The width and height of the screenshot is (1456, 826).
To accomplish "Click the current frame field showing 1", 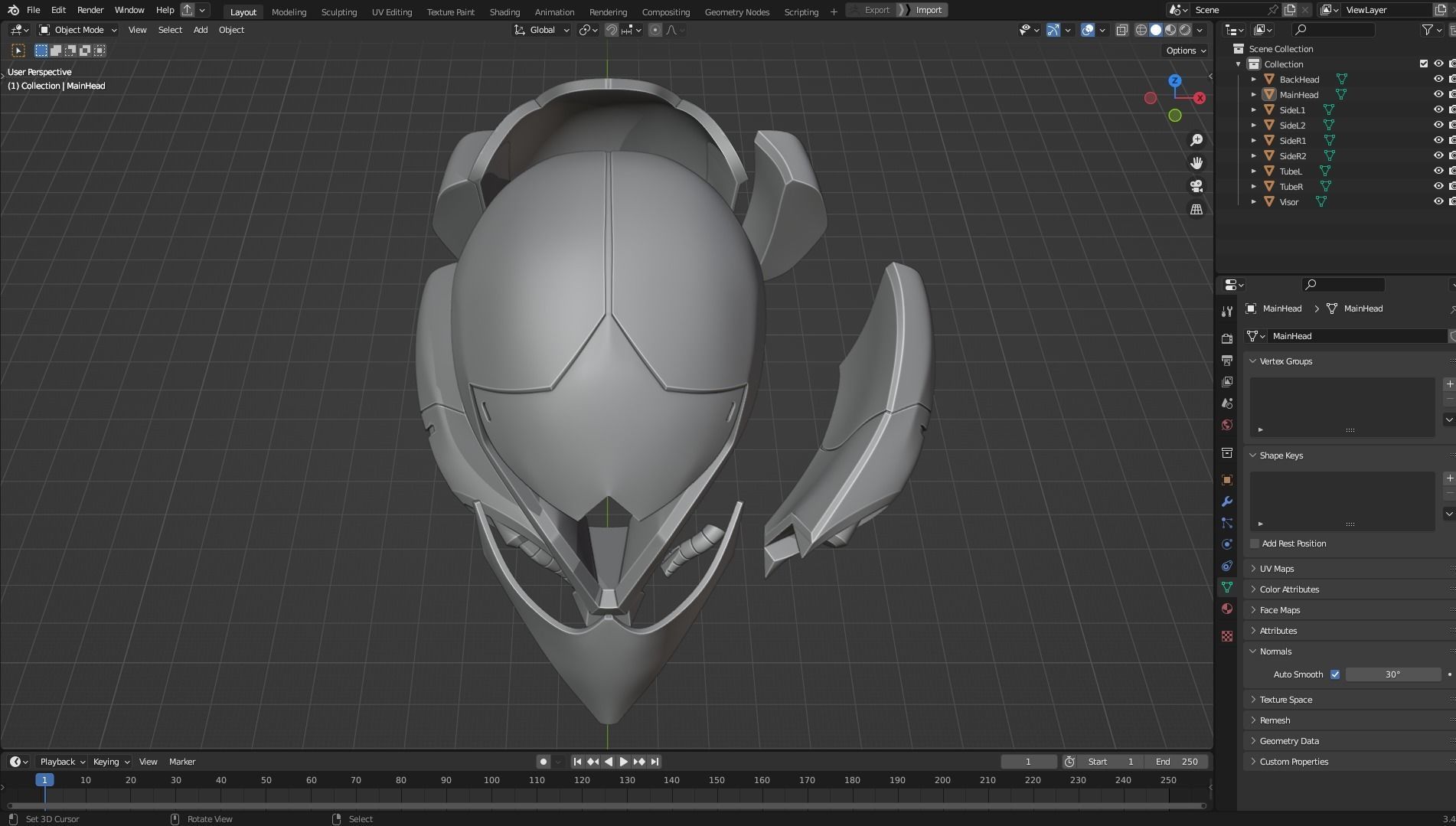I will tap(1028, 762).
